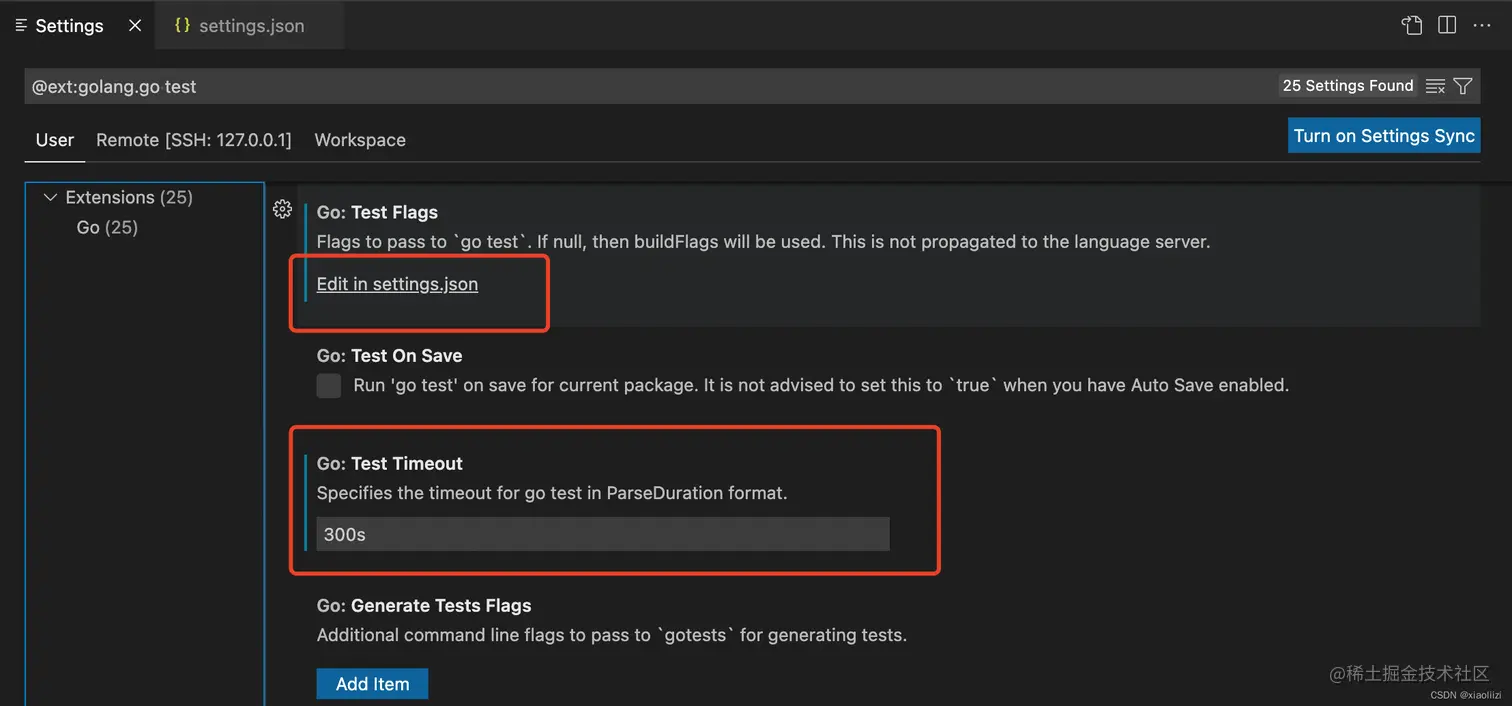Click the Settings tab list icon
This screenshot has width=1512, height=706.
(21, 26)
